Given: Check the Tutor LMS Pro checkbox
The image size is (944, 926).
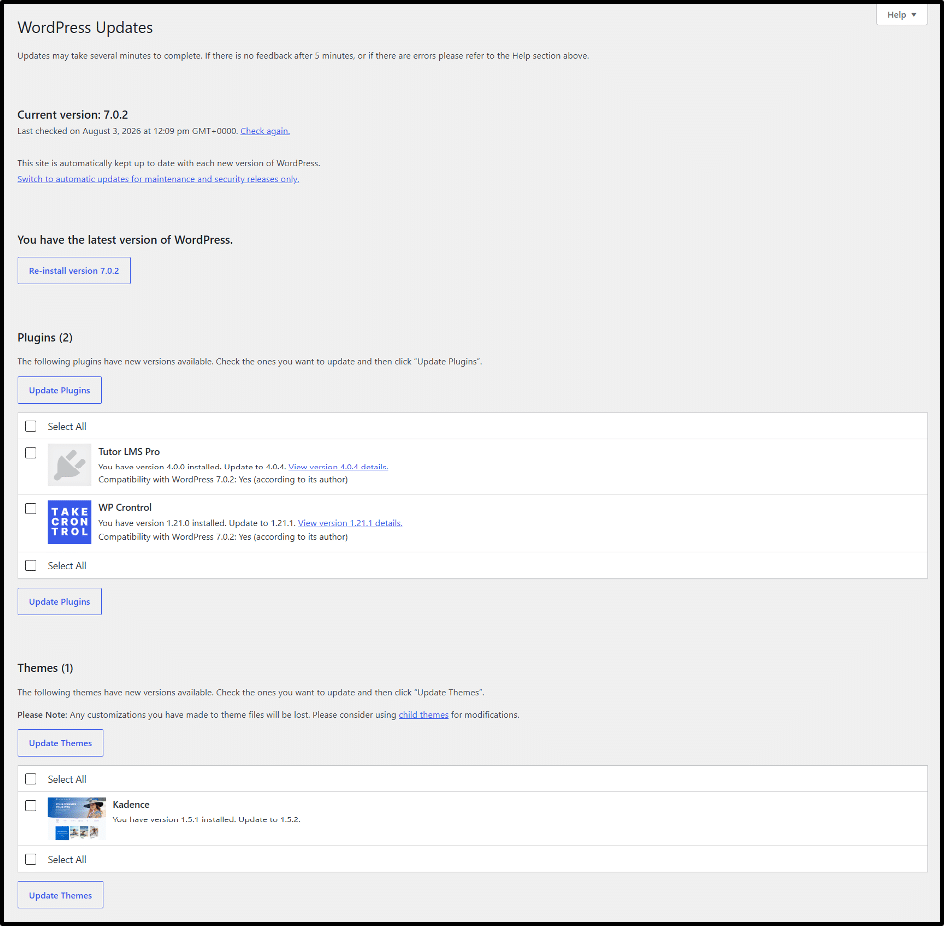Looking at the screenshot, I should tap(31, 453).
